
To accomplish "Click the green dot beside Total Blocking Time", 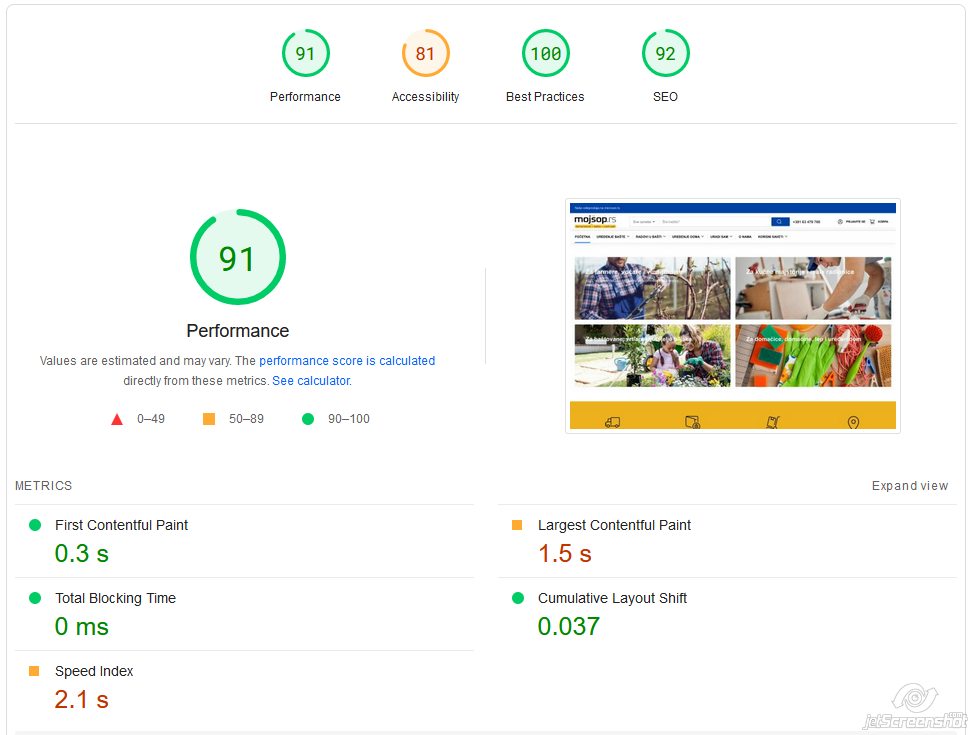I will pos(35,598).
